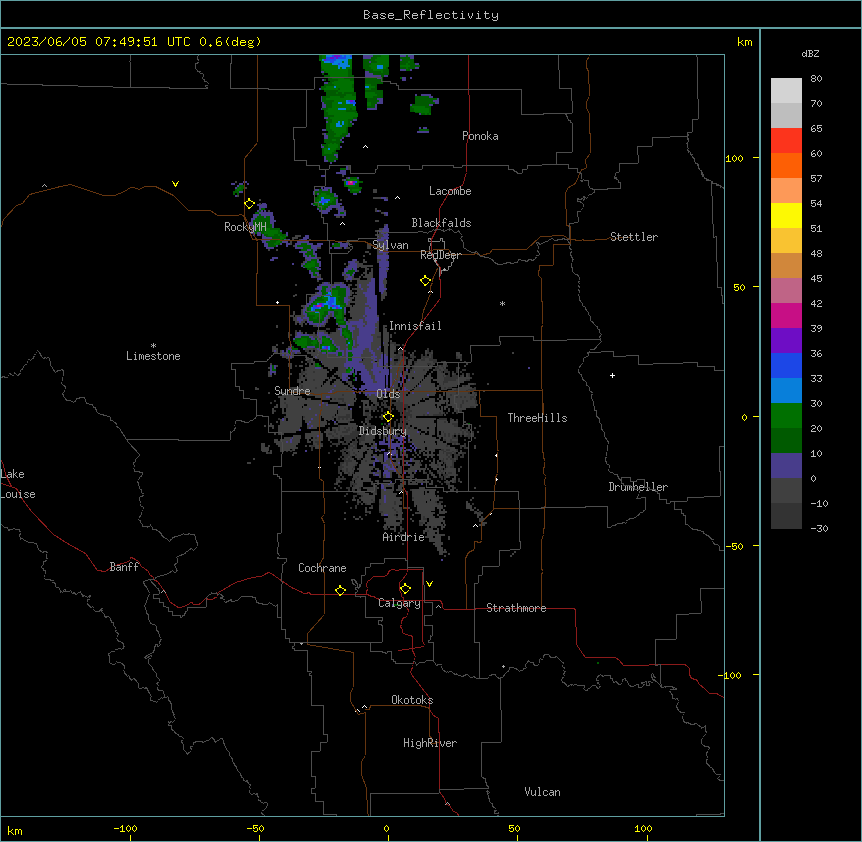Click the light blue 33-30 dBZ legend band
Viewport: 862px width, 842px height.
point(786,391)
